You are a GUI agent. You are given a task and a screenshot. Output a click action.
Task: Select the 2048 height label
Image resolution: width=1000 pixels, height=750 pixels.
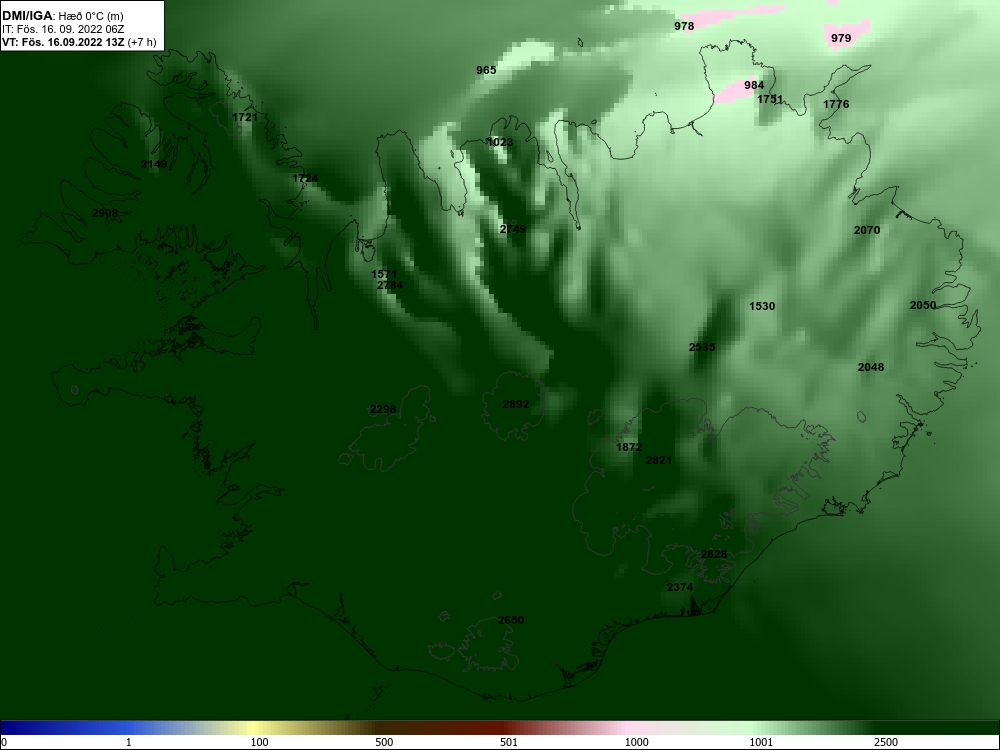click(x=871, y=367)
